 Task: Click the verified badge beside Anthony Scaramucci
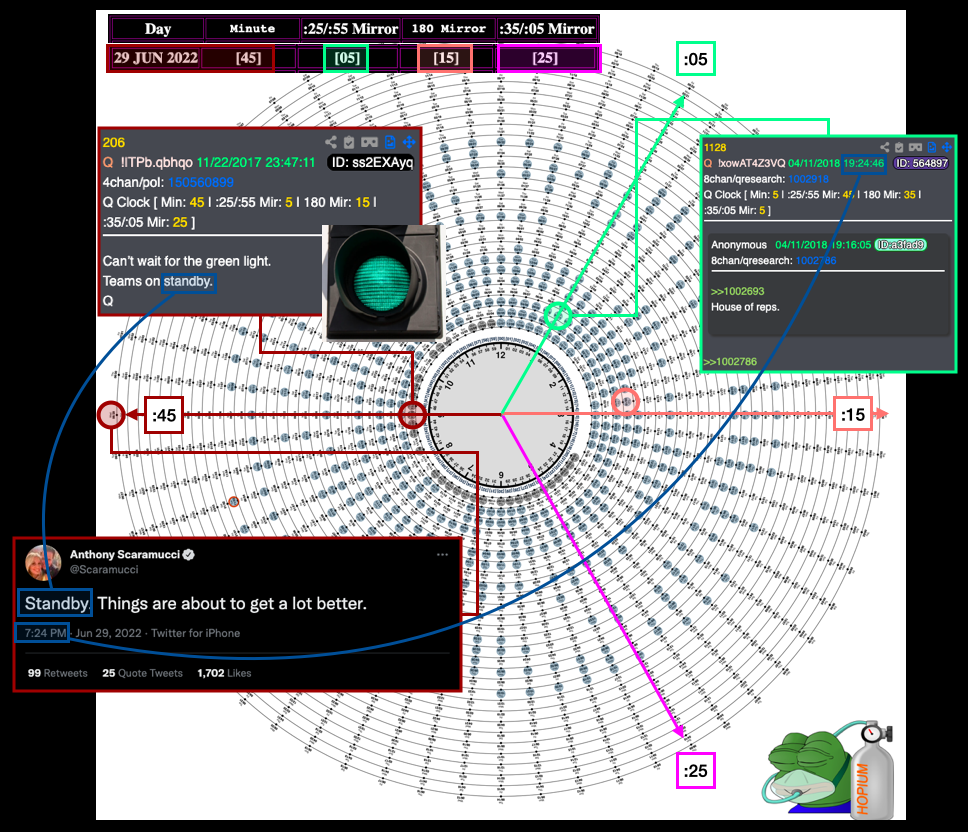click(x=189, y=554)
